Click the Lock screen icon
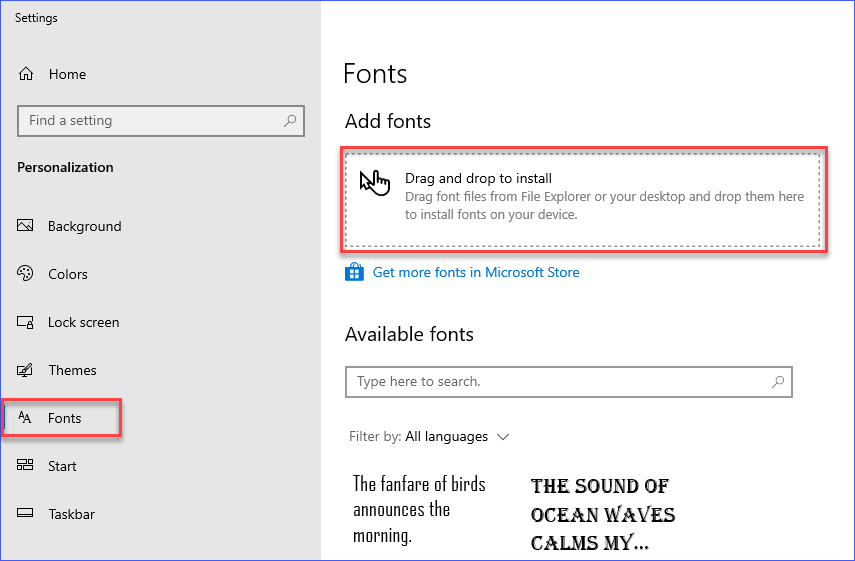855x561 pixels. point(25,322)
